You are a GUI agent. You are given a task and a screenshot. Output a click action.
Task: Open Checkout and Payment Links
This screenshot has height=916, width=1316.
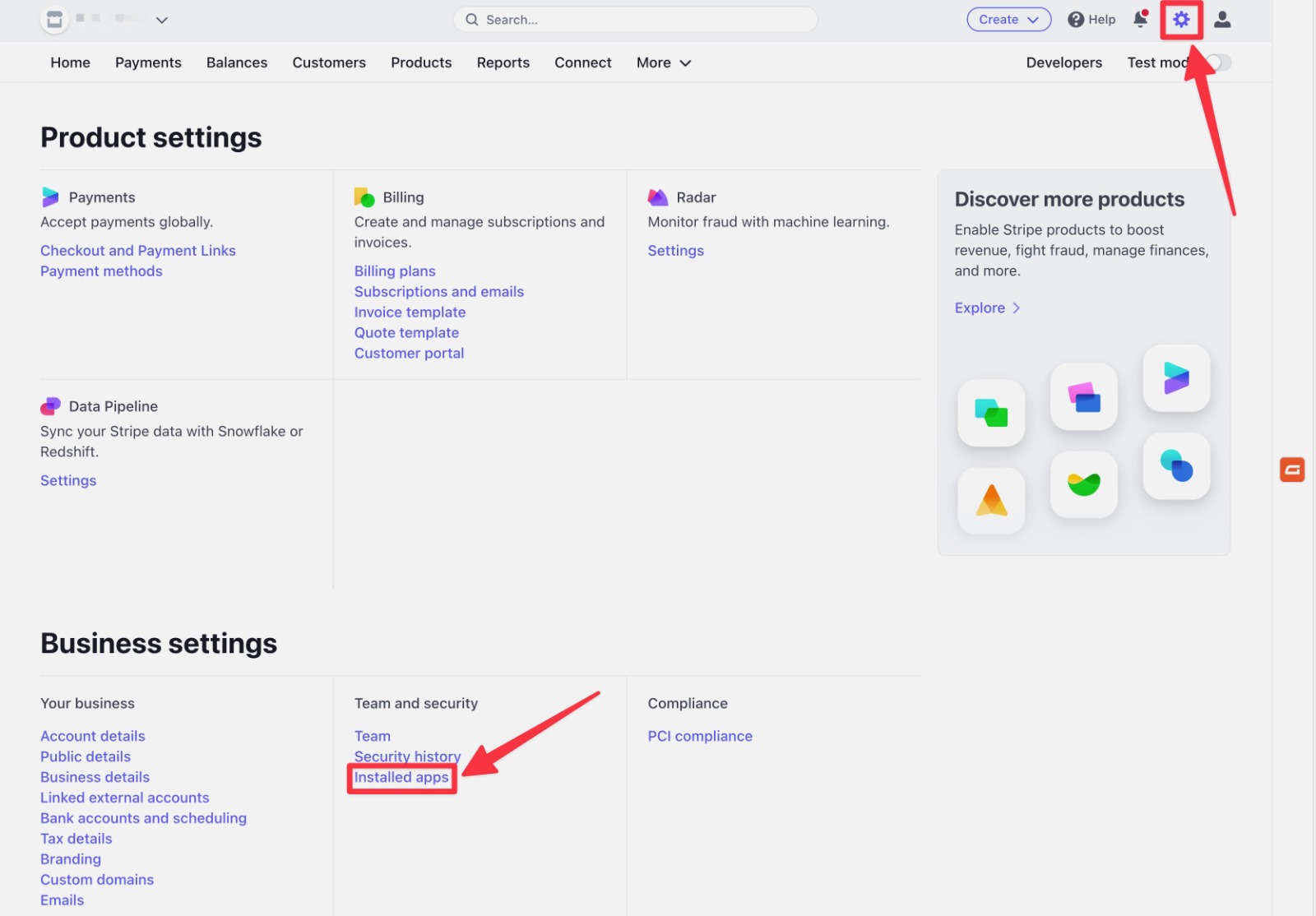pos(138,251)
